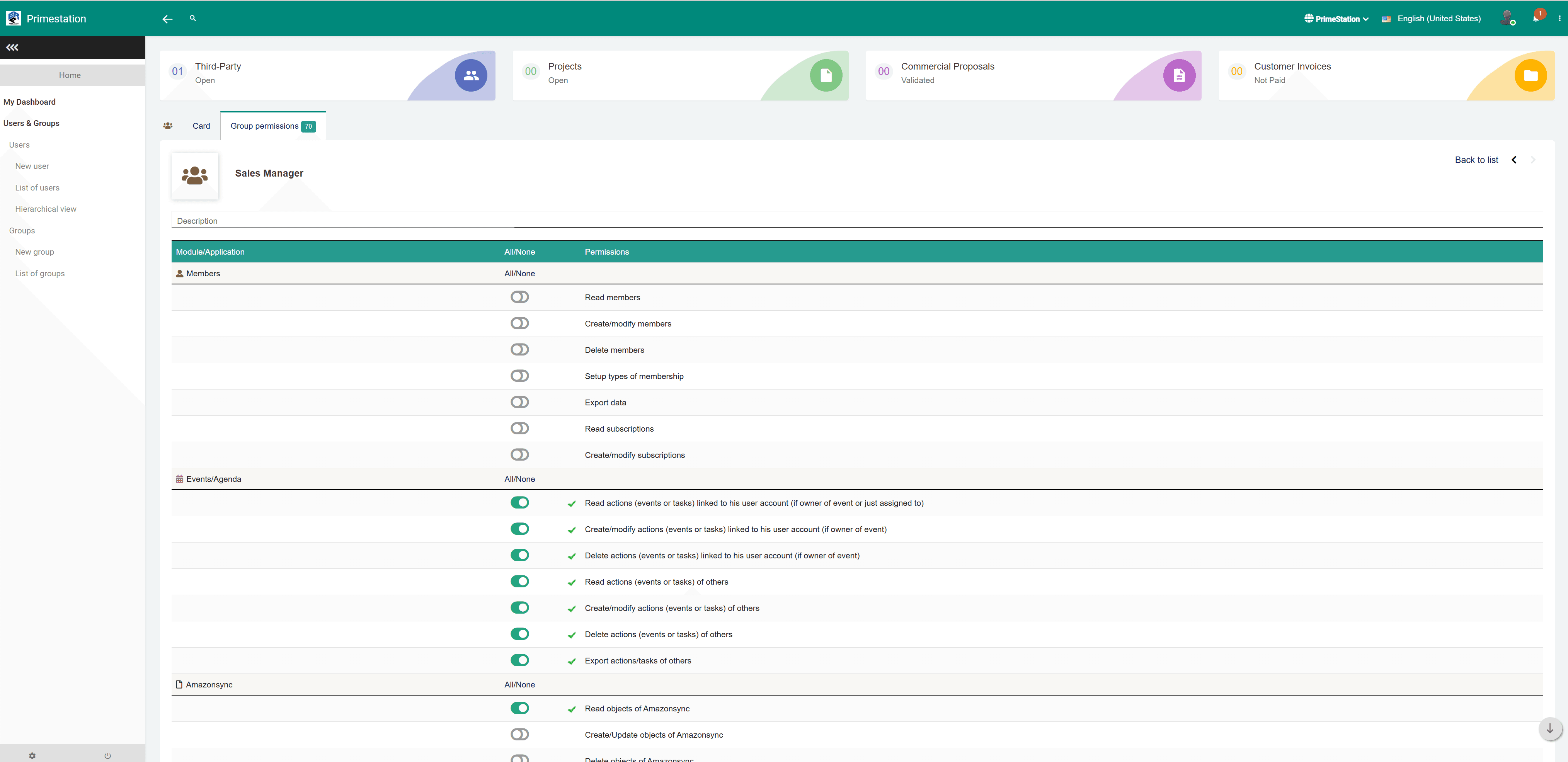This screenshot has height=762, width=1568.
Task: Click the back arrow next to the search icon
Action: [x=167, y=19]
